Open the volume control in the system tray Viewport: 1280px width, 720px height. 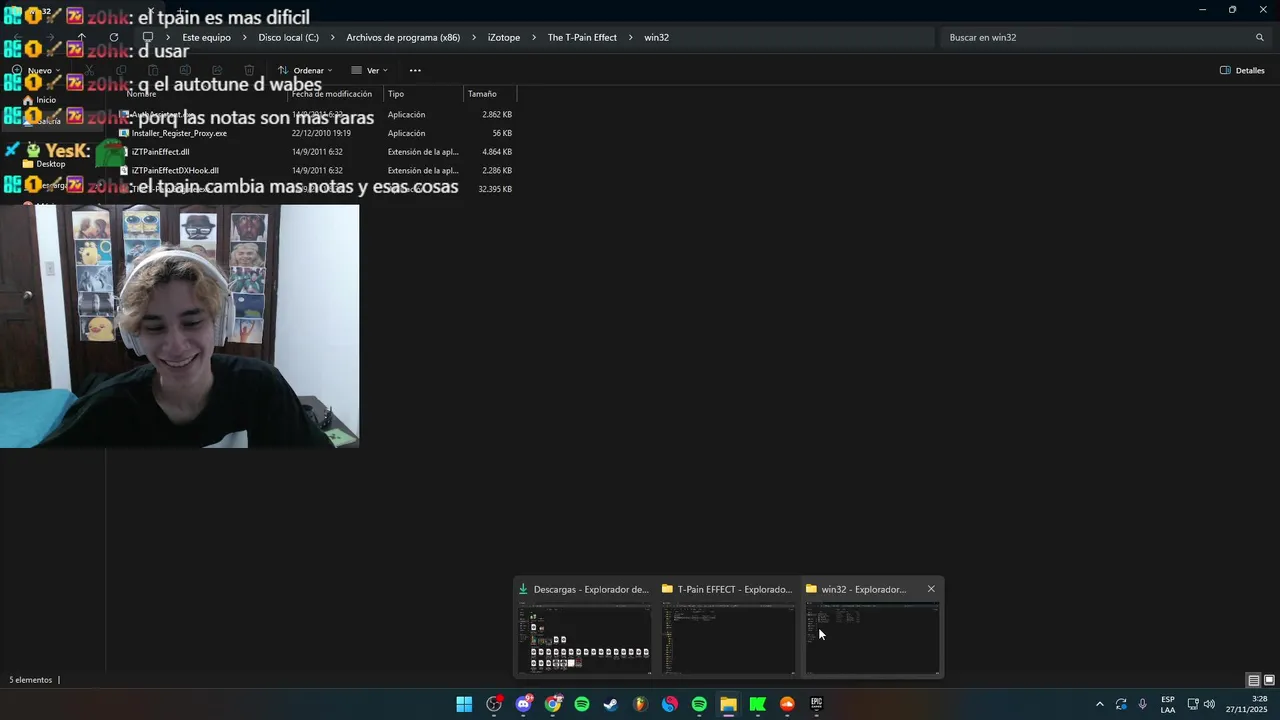[x=1210, y=704]
